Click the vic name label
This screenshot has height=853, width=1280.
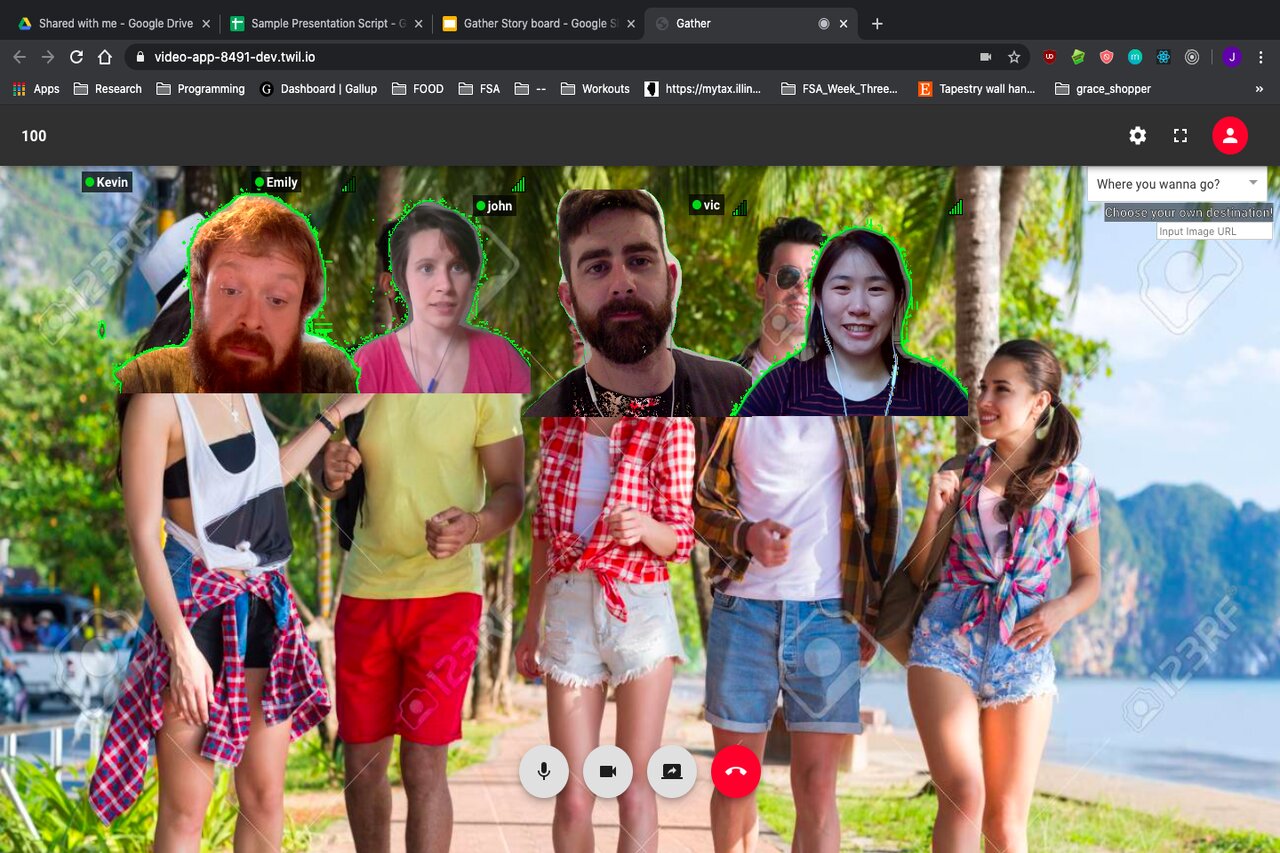(706, 205)
